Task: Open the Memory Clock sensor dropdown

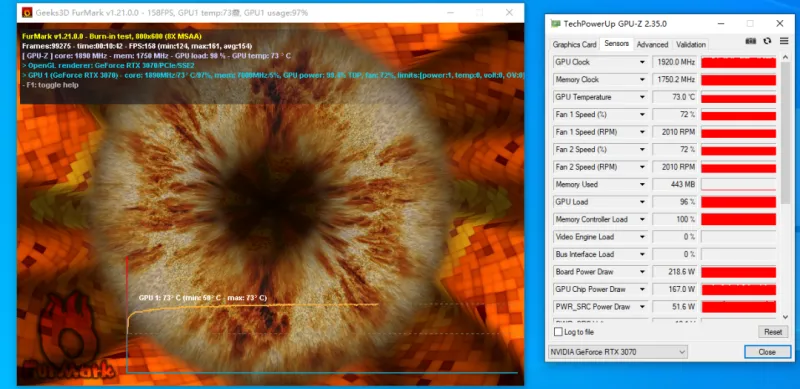Action: 642,80
